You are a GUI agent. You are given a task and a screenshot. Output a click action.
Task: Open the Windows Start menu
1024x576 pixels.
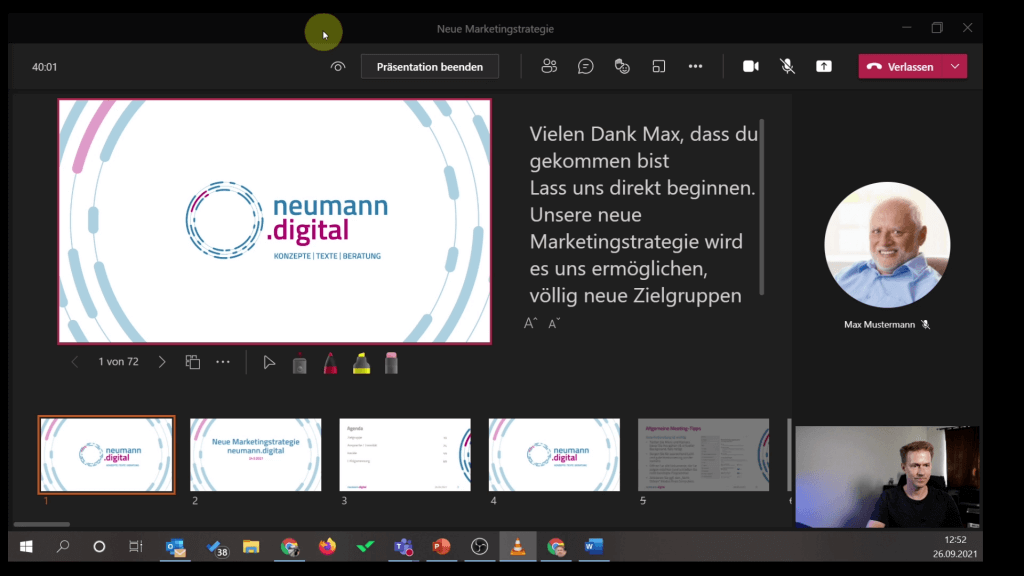[26, 547]
